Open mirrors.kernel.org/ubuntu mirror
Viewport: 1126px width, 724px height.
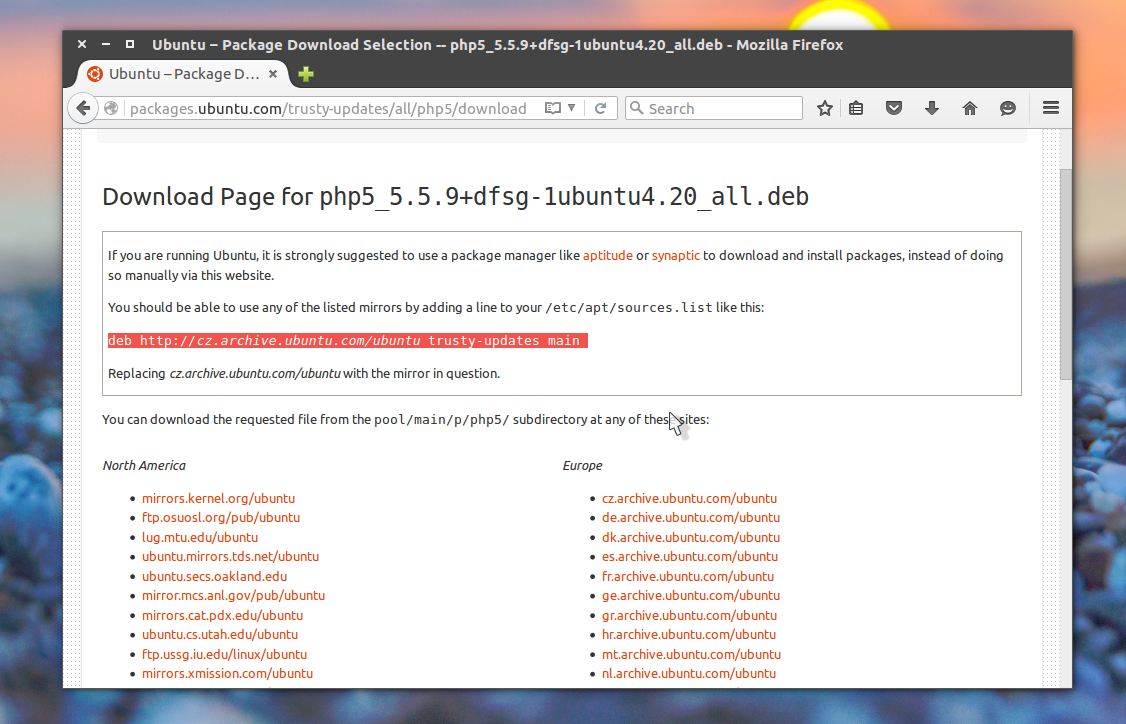click(218, 498)
